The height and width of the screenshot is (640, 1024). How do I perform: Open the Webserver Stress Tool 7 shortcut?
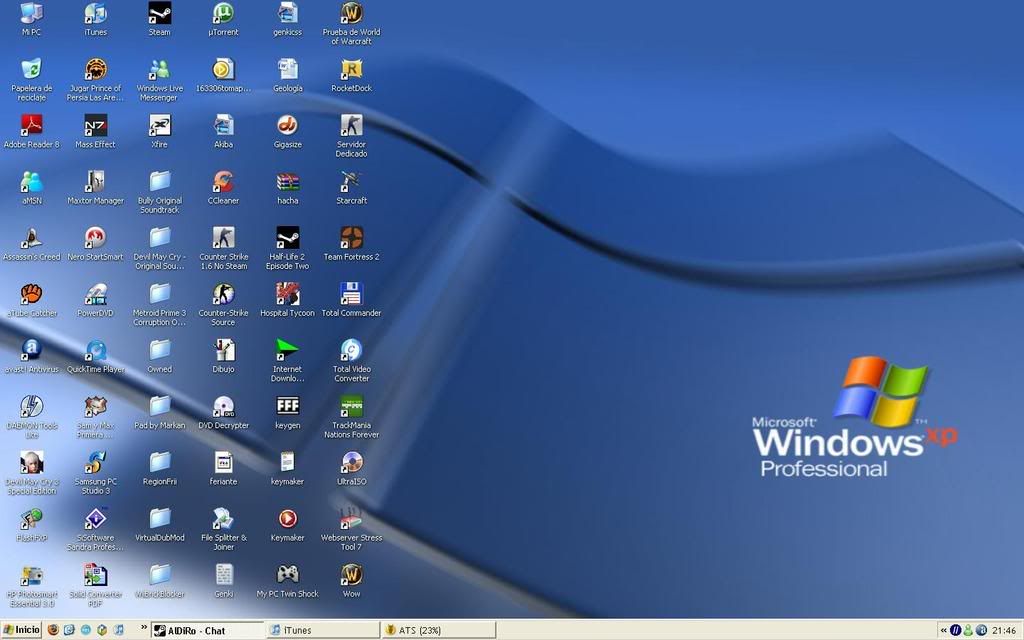point(351,529)
